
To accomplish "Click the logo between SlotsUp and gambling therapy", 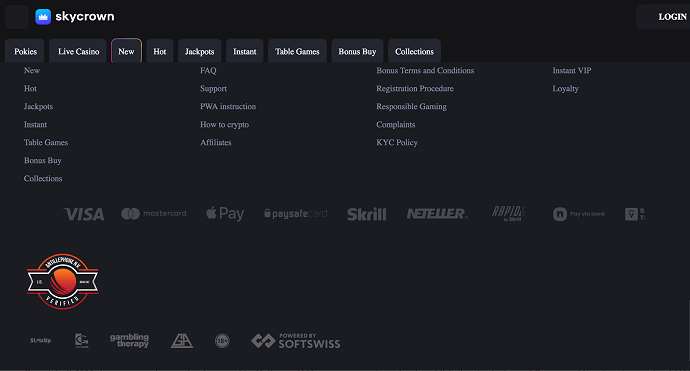I will (81, 341).
